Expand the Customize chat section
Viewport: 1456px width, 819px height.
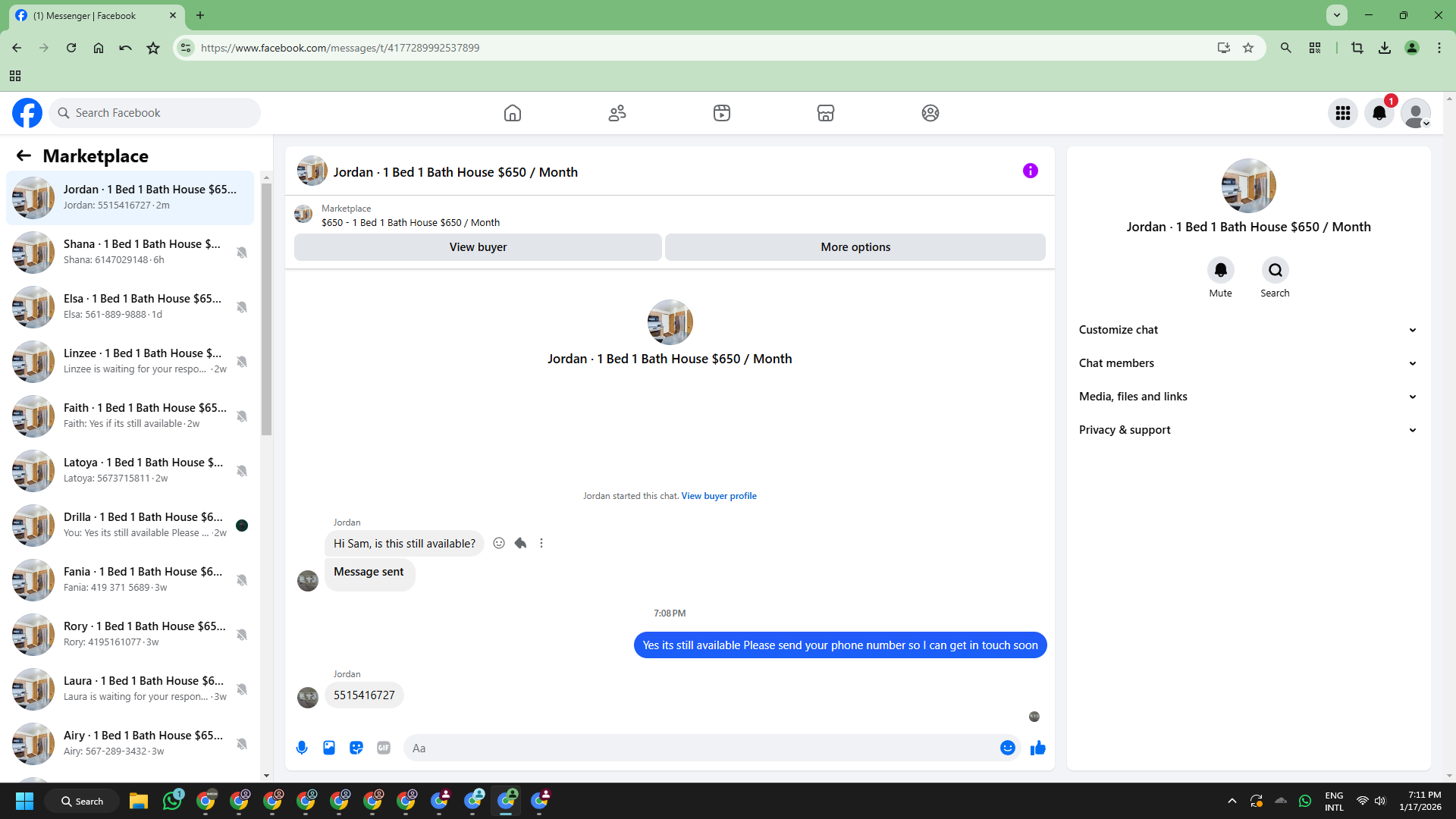pyautogui.click(x=1247, y=330)
